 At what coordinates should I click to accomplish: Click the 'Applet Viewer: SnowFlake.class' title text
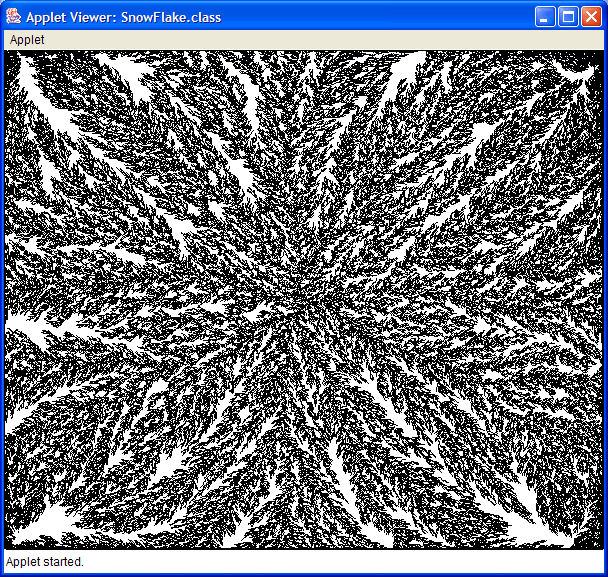tap(124, 17)
